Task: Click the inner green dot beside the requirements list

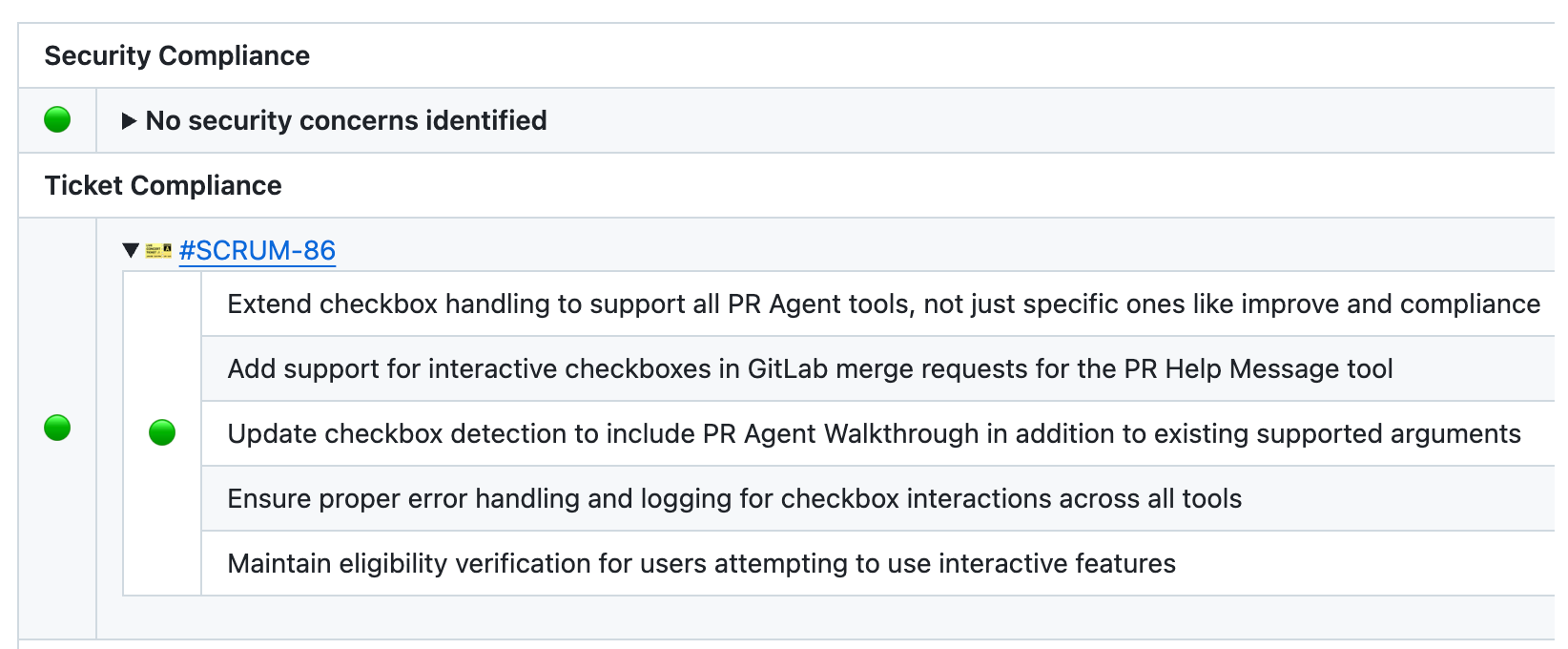Action: click(x=162, y=433)
